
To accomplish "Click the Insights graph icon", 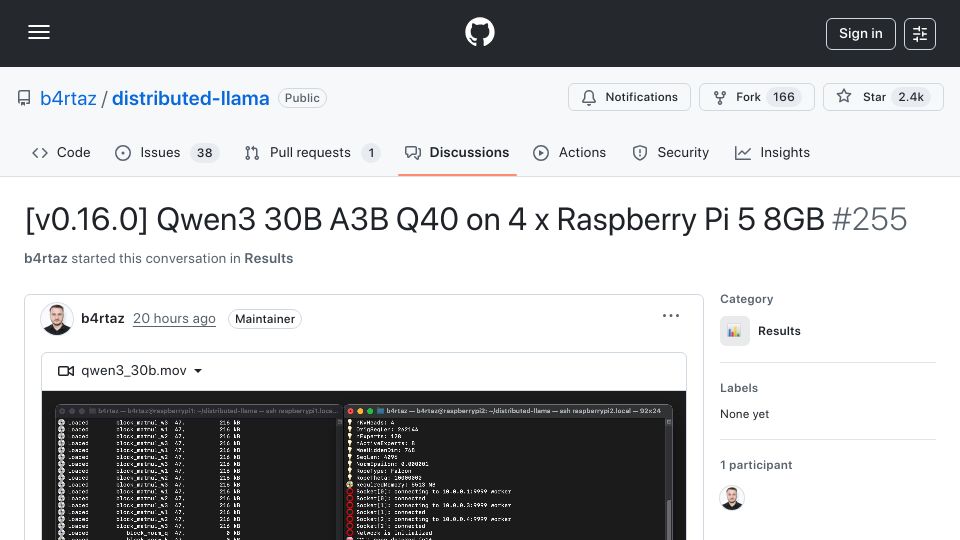I will click(x=743, y=153).
